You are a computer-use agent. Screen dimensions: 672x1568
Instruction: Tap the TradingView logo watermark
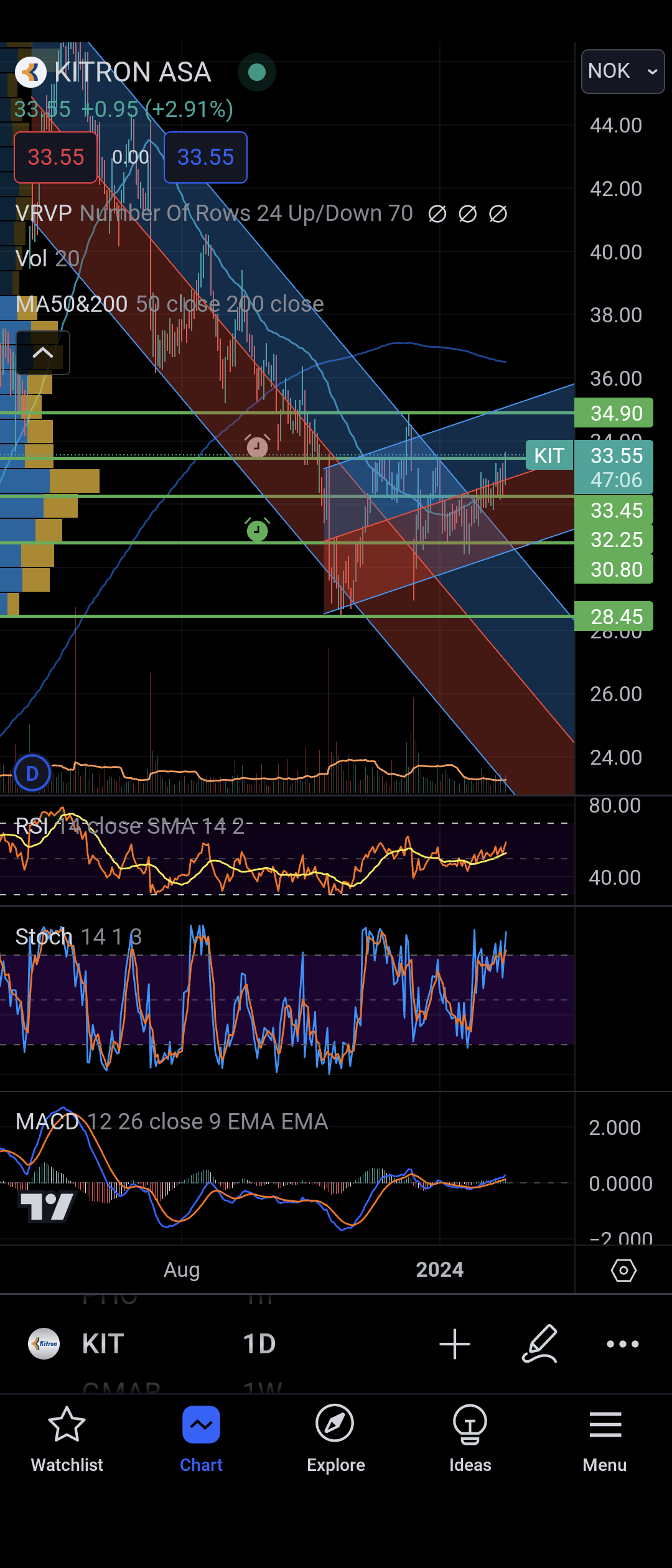[47, 1206]
